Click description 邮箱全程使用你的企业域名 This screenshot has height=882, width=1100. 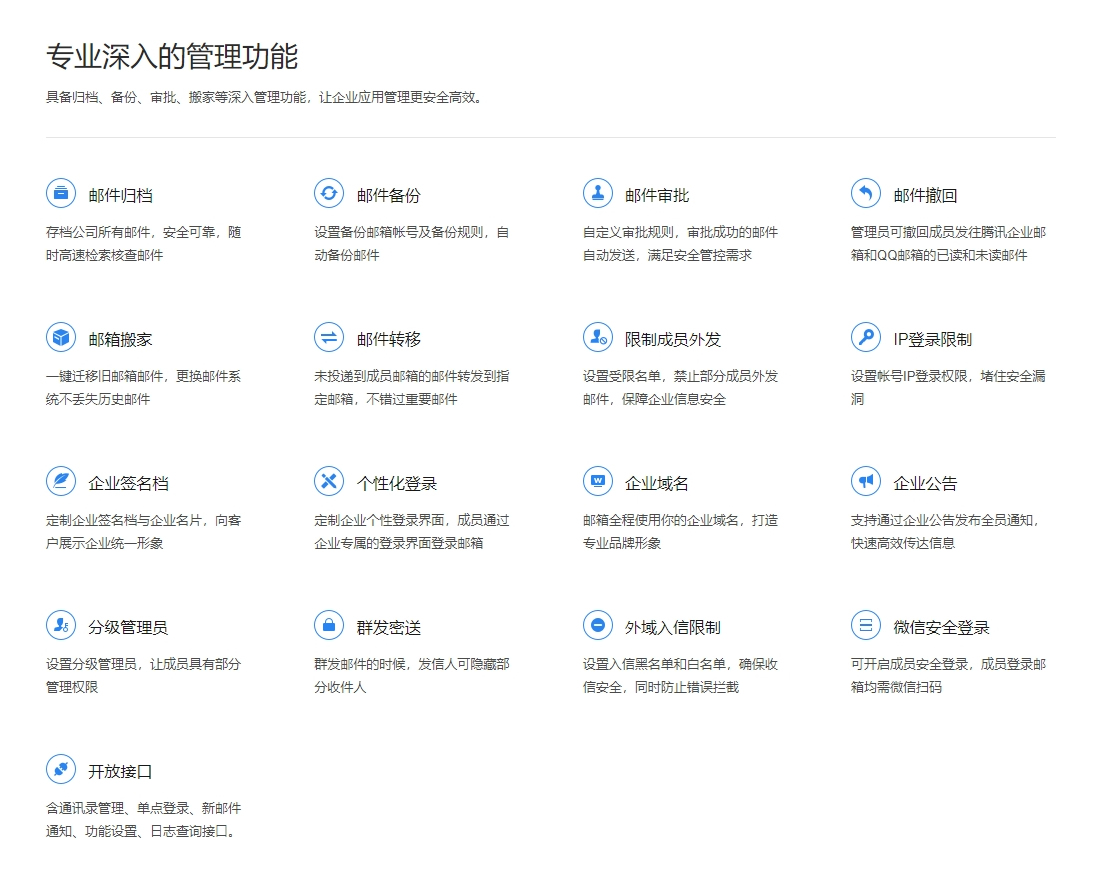[x=680, y=531]
